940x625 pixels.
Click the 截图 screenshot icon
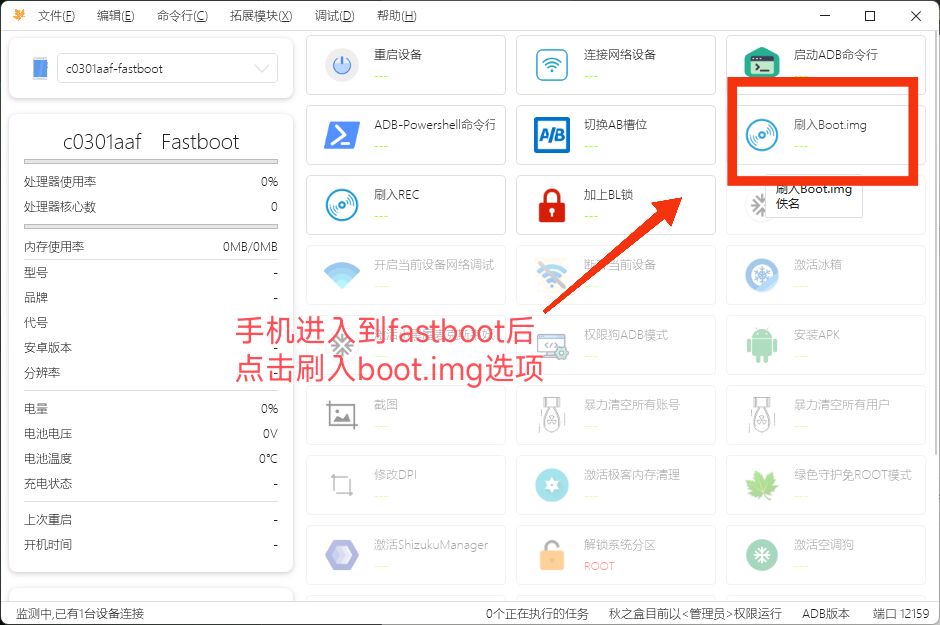341,414
